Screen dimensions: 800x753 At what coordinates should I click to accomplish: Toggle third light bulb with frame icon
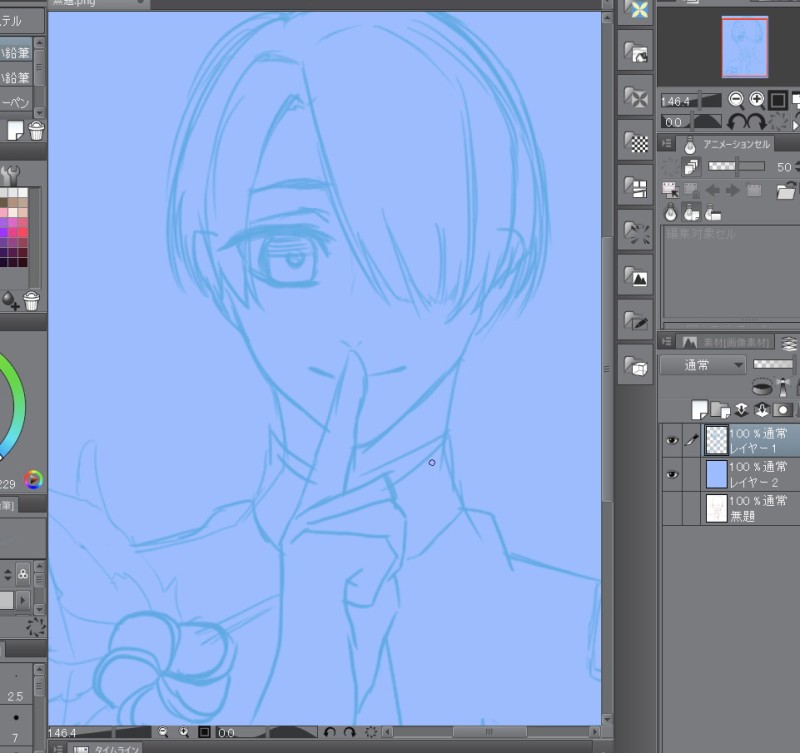(712, 212)
